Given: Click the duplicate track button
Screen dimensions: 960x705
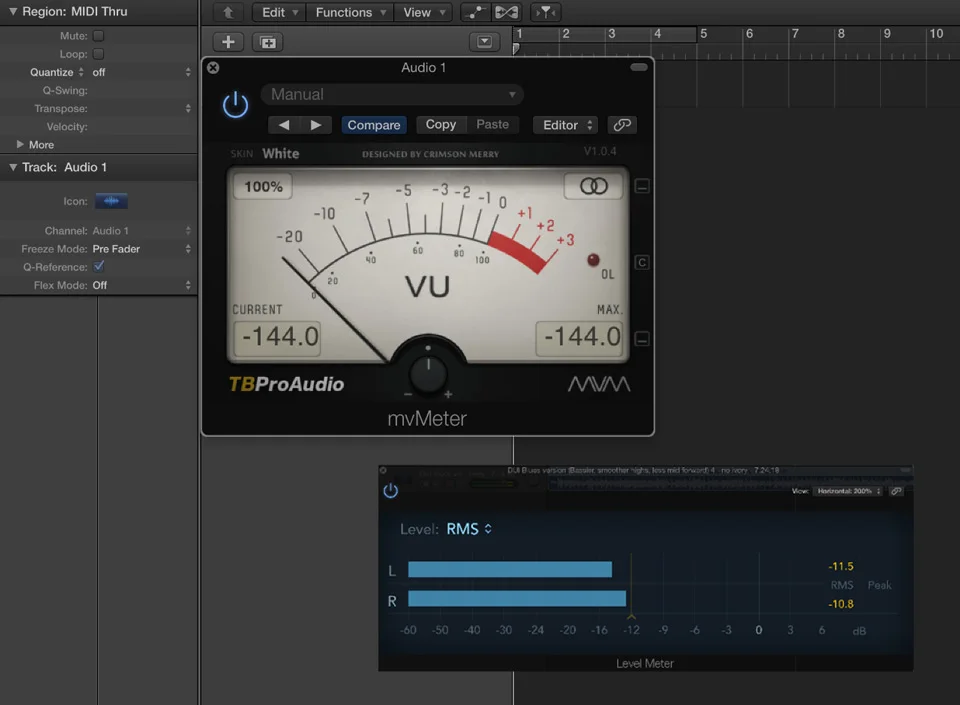Looking at the screenshot, I should 268,42.
